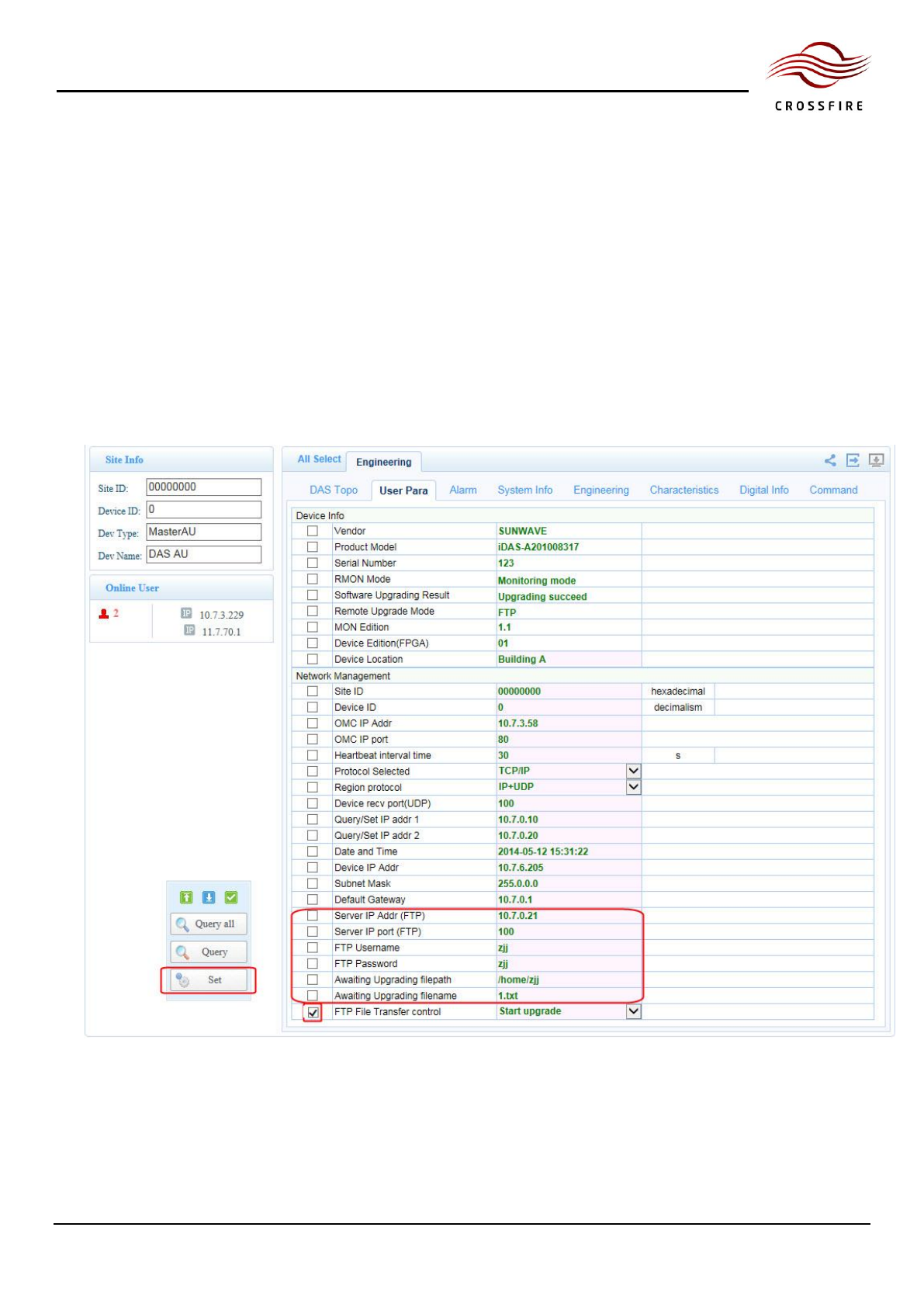Click the filepath value /home/zjj
Image resolution: width=924 pixels, height=1307 pixels.
(518, 979)
